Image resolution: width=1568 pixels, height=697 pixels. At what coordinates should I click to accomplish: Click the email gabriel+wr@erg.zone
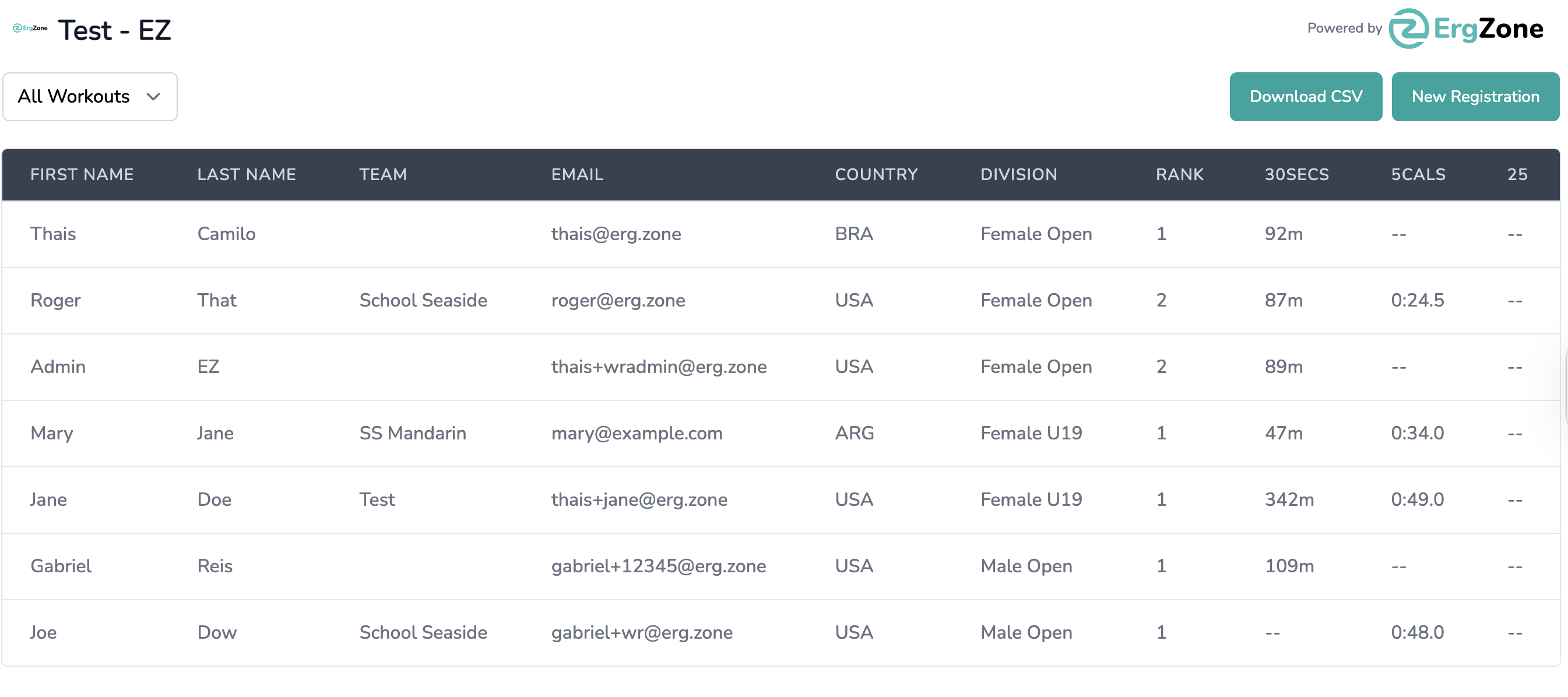pos(642,632)
